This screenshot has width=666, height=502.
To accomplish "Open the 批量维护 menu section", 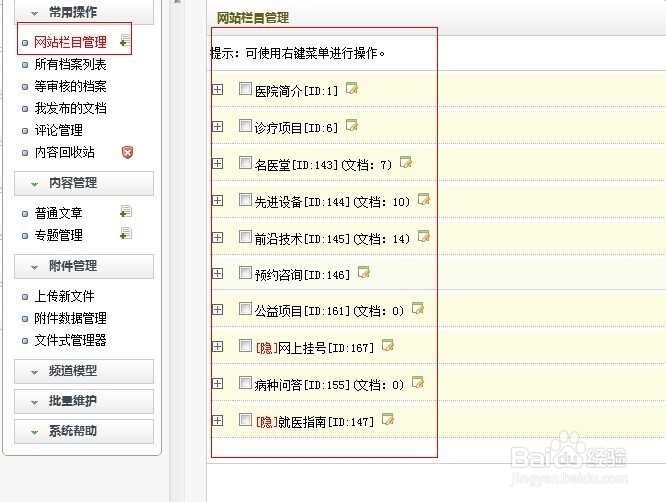I will (84, 401).
